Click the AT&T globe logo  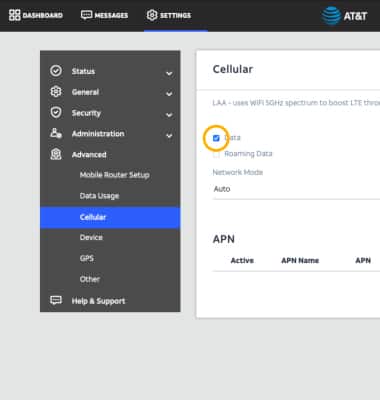click(331, 16)
